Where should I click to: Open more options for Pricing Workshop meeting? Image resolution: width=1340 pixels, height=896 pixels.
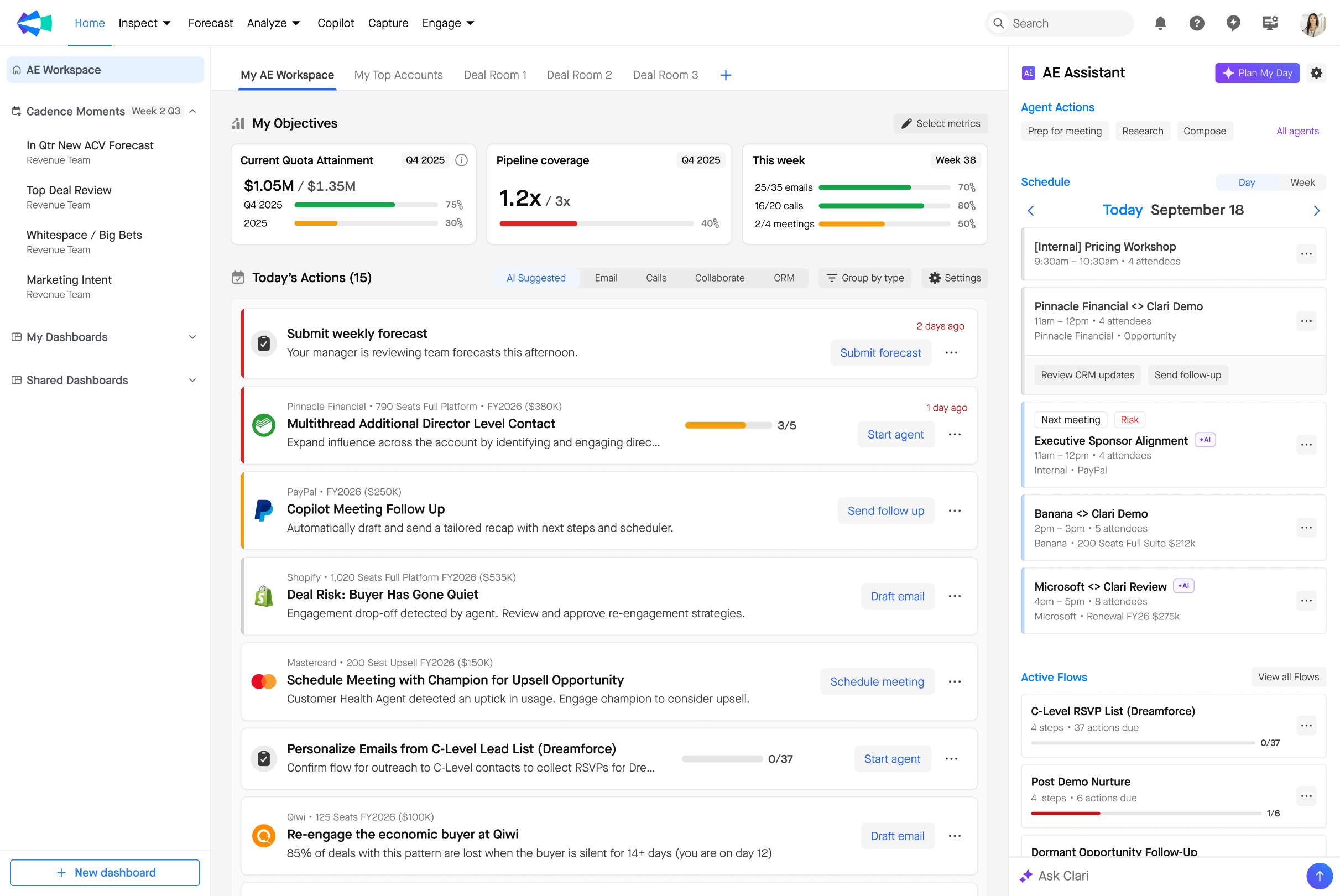1306,254
